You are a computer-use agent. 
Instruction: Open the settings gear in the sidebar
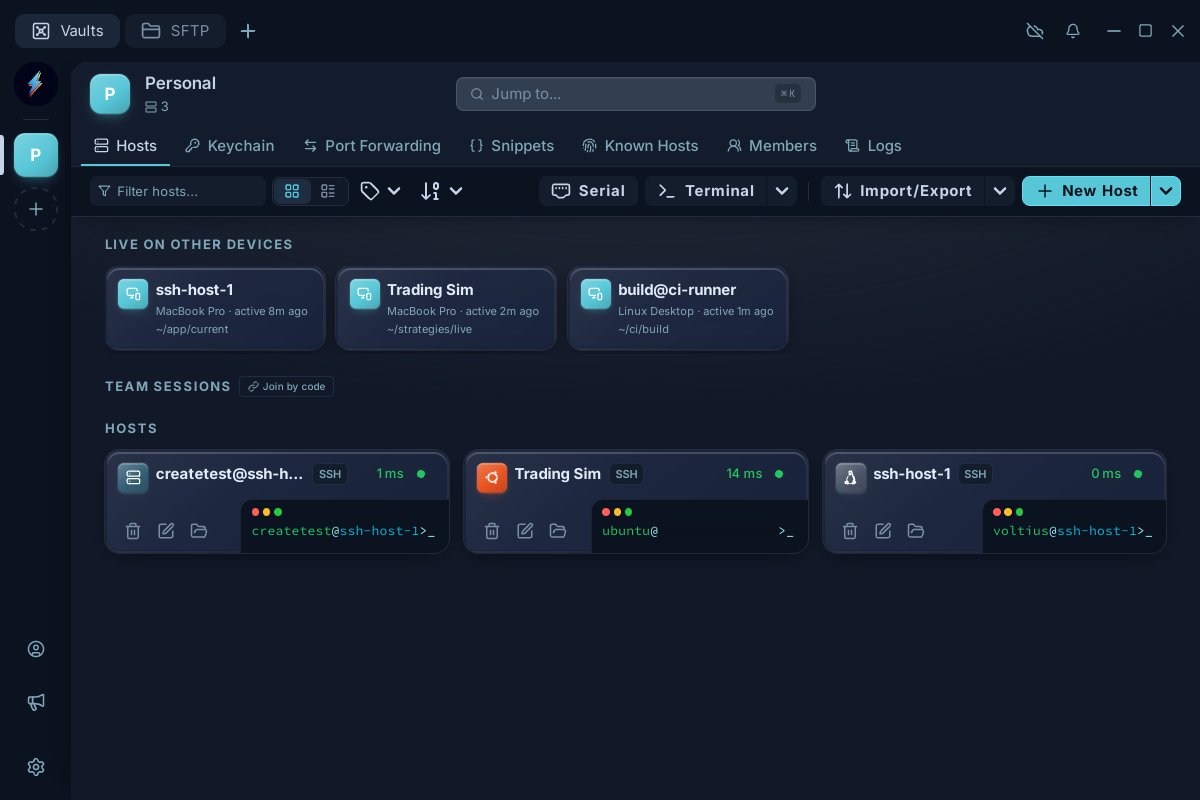coord(36,767)
